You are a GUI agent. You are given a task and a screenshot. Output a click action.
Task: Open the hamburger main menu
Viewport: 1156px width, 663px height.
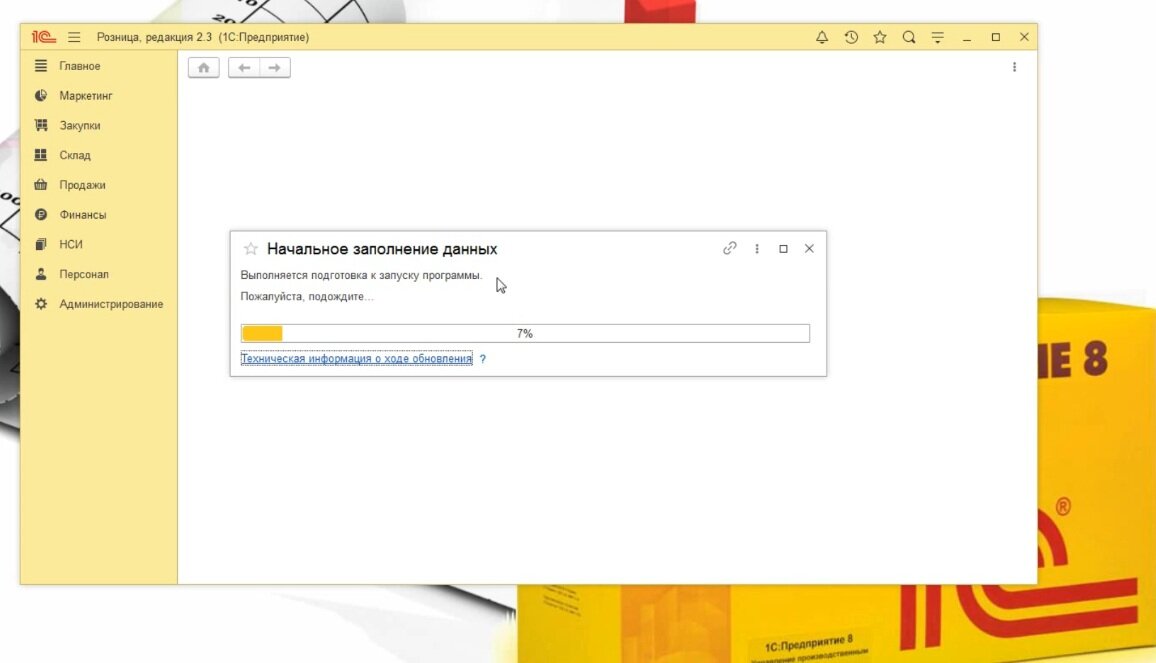pyautogui.click(x=74, y=37)
